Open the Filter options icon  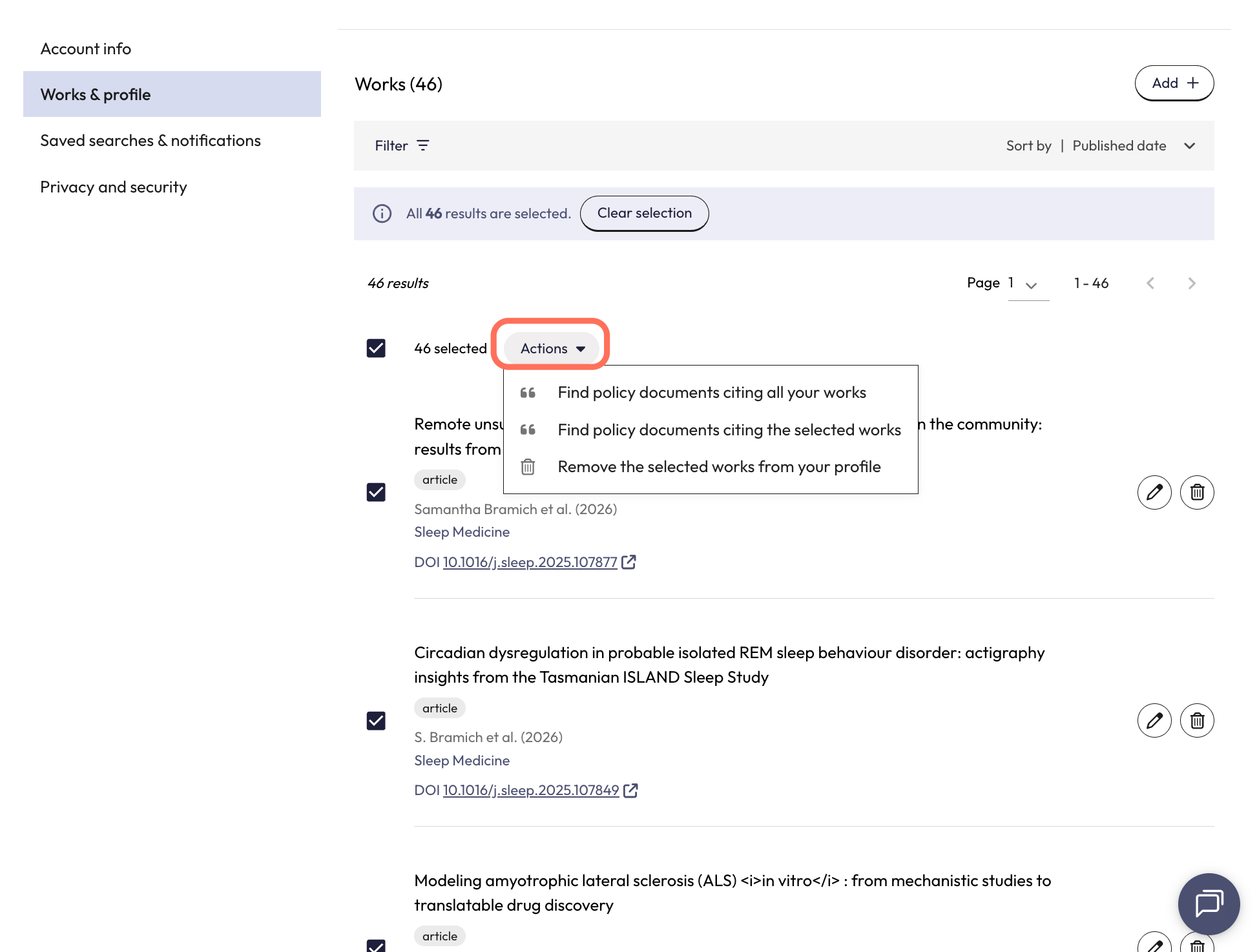coord(423,145)
